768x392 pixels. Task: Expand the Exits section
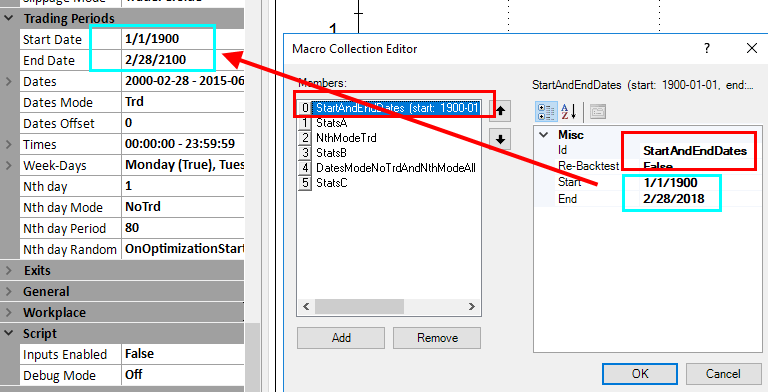pyautogui.click(x=9, y=270)
